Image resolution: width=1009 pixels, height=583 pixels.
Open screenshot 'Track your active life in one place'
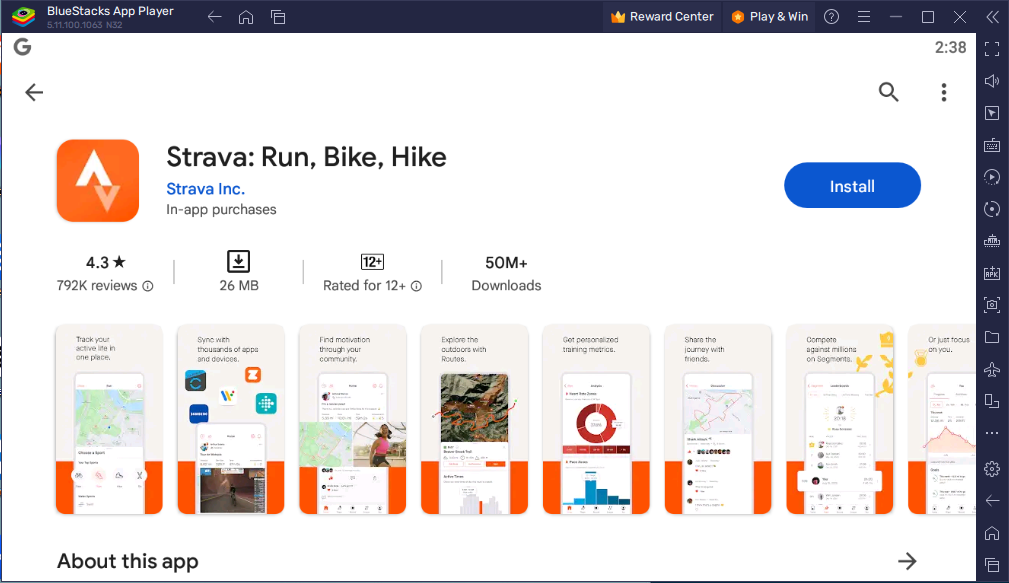(109, 420)
